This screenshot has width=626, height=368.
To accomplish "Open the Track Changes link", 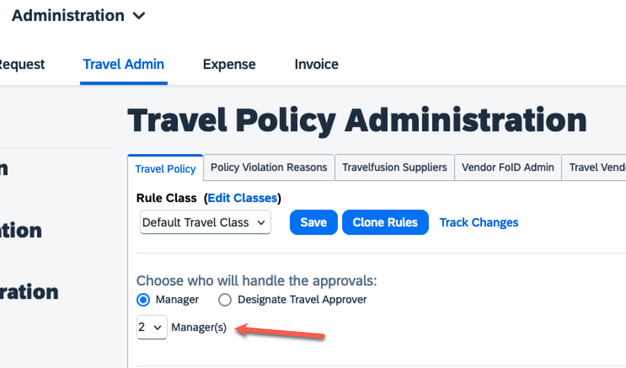I will coord(479,222).
